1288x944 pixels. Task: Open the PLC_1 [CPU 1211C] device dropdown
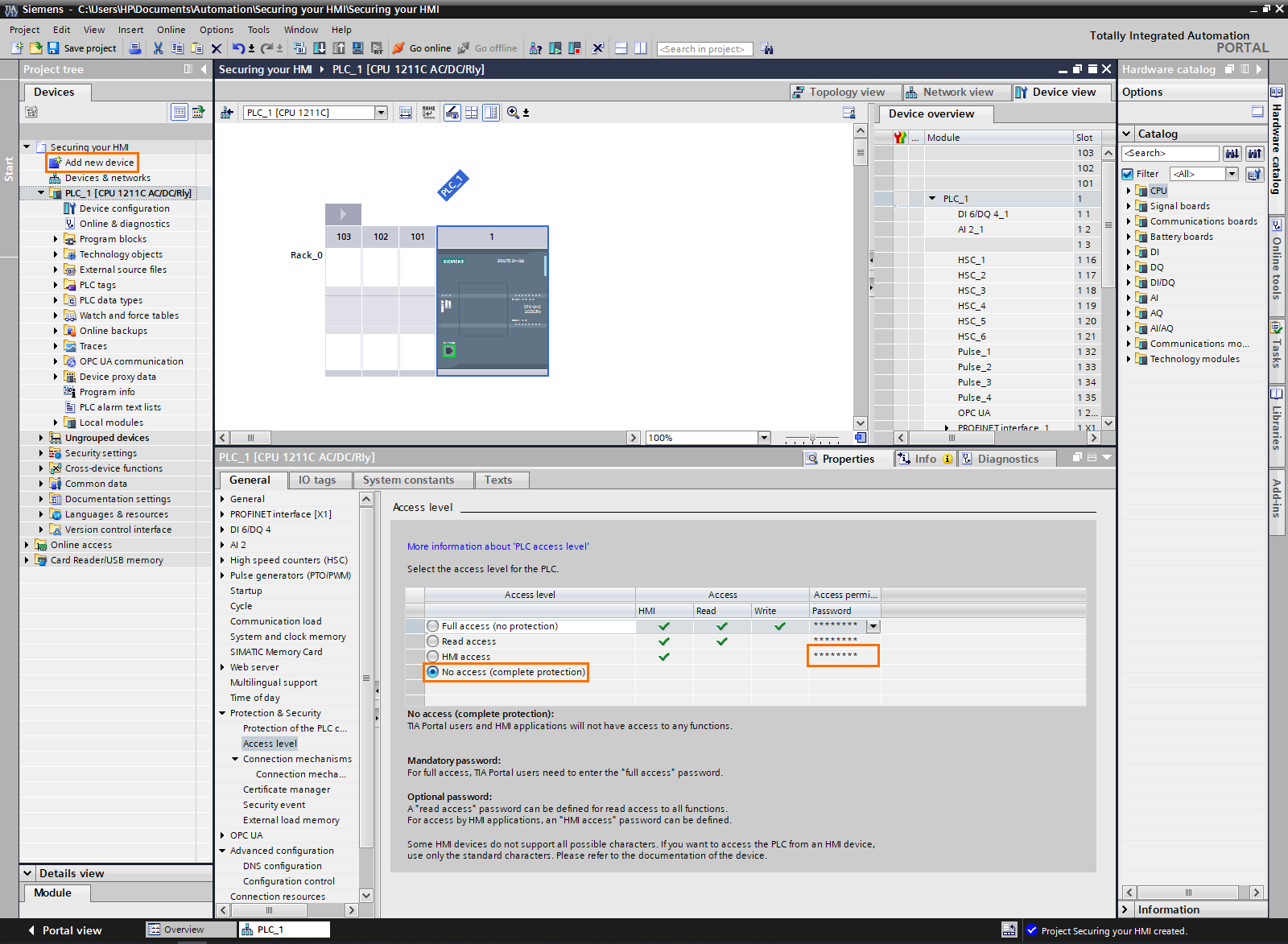[380, 112]
